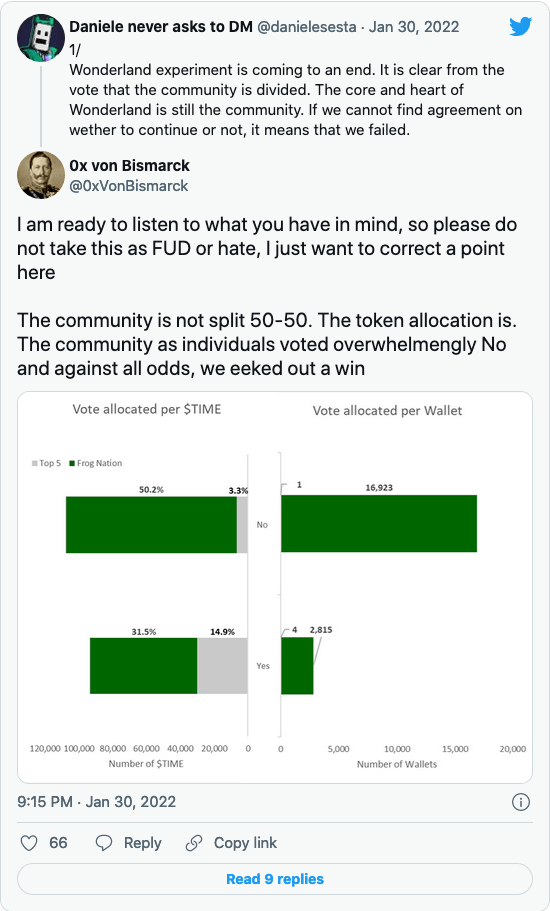Click the green Frog Nation legend swatch
Viewport: 550px width, 911px height.
click(72, 463)
